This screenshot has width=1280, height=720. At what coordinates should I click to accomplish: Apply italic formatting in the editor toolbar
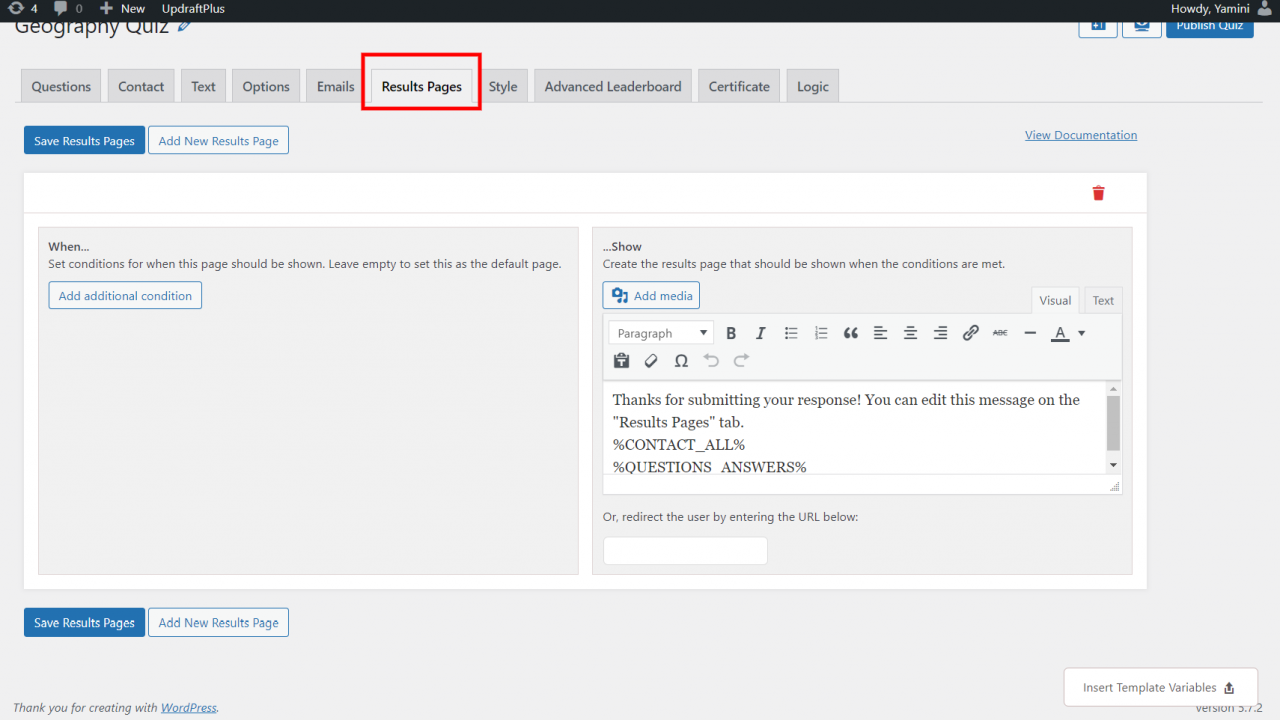coord(761,333)
